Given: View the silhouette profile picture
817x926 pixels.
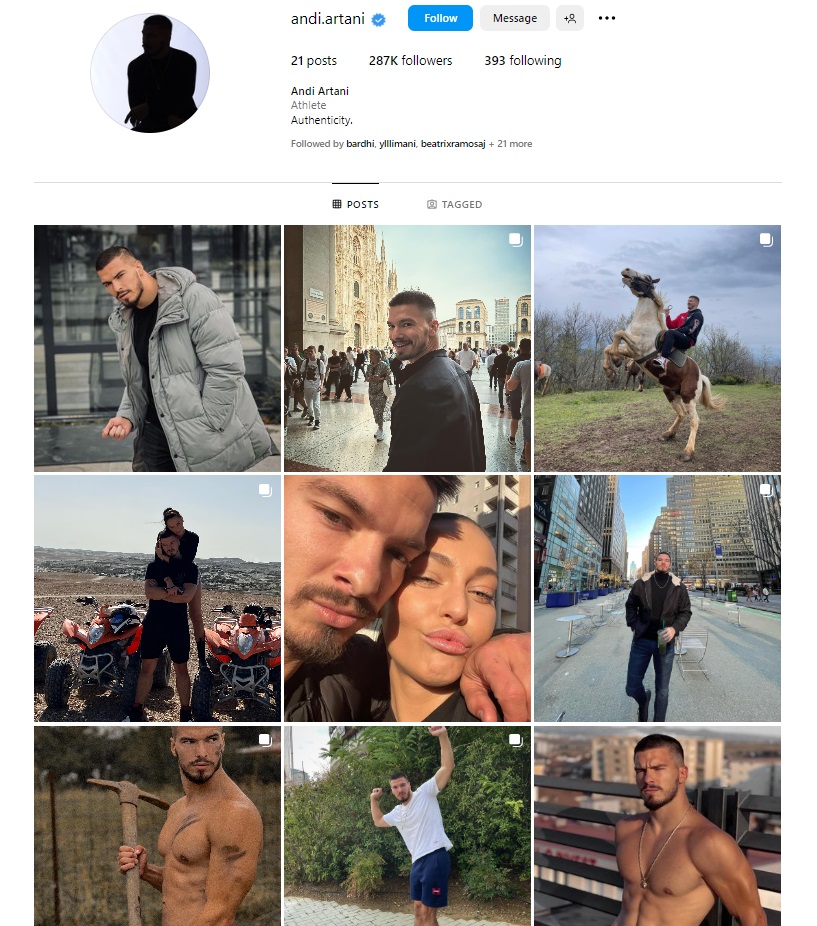Looking at the screenshot, I should [150, 73].
